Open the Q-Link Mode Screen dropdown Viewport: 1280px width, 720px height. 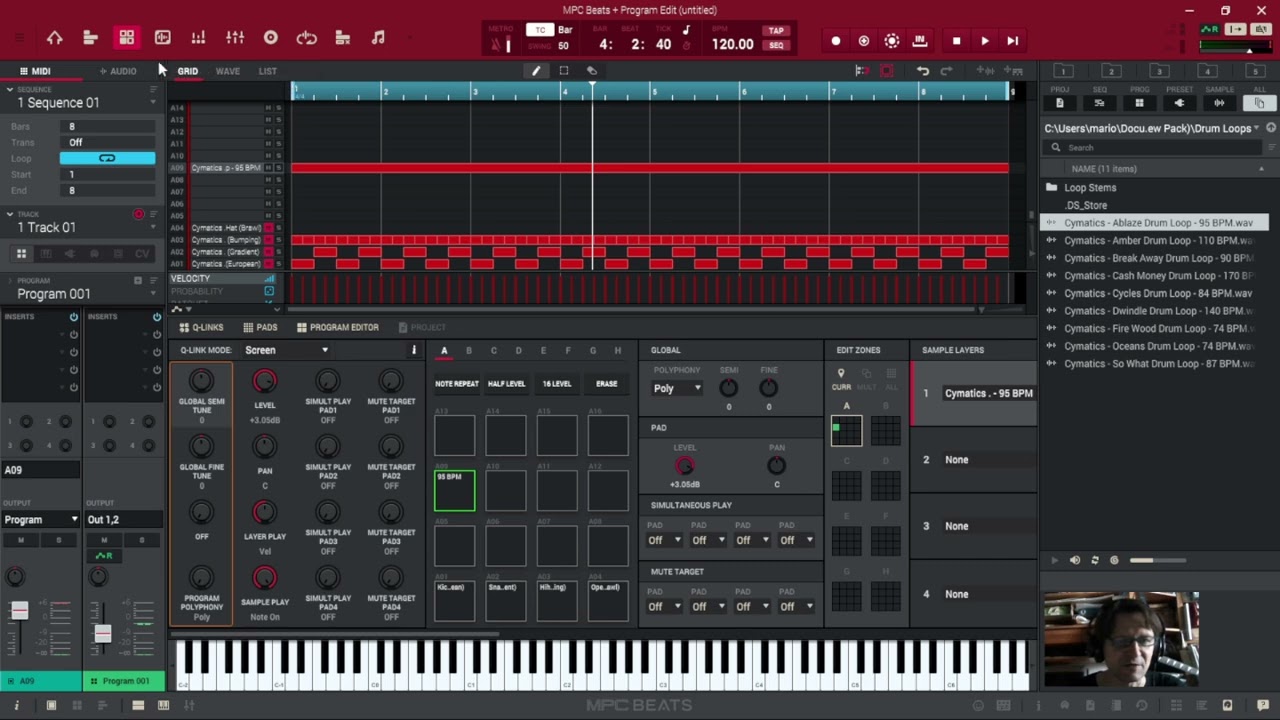pyautogui.click(x=286, y=350)
